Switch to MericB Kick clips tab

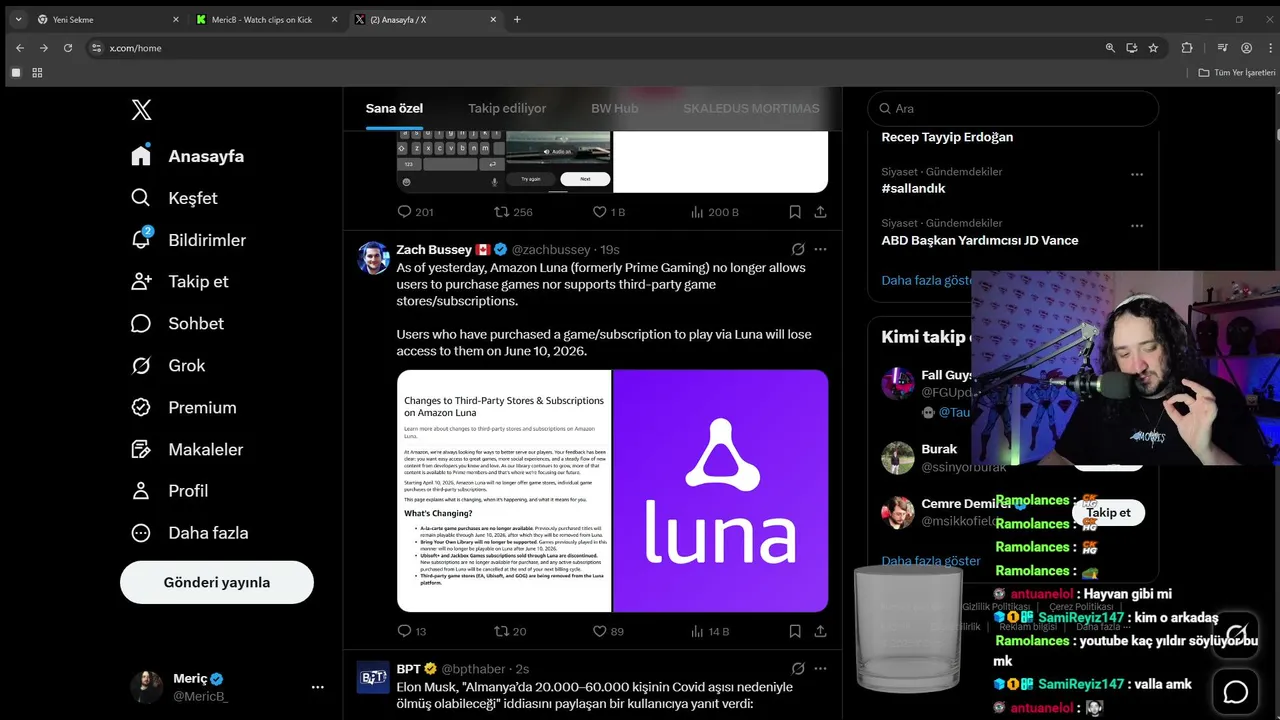pos(266,19)
